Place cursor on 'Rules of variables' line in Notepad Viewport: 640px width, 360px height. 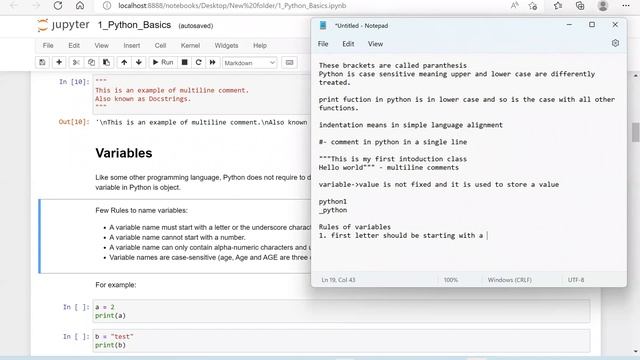coord(354,227)
